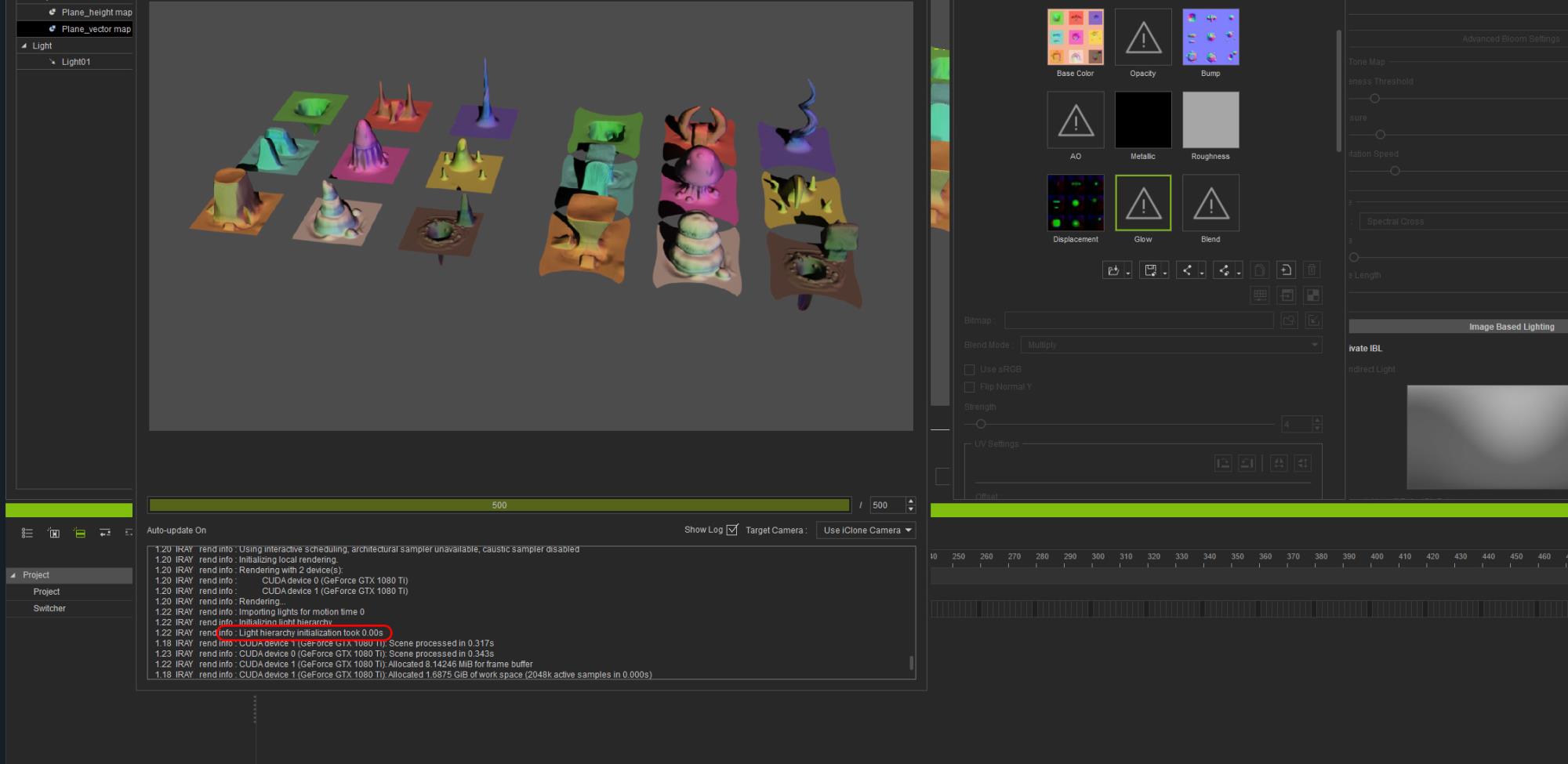Click the log panel vertical scrollbar
The width and height of the screenshot is (1568, 764).
pyautogui.click(x=911, y=662)
